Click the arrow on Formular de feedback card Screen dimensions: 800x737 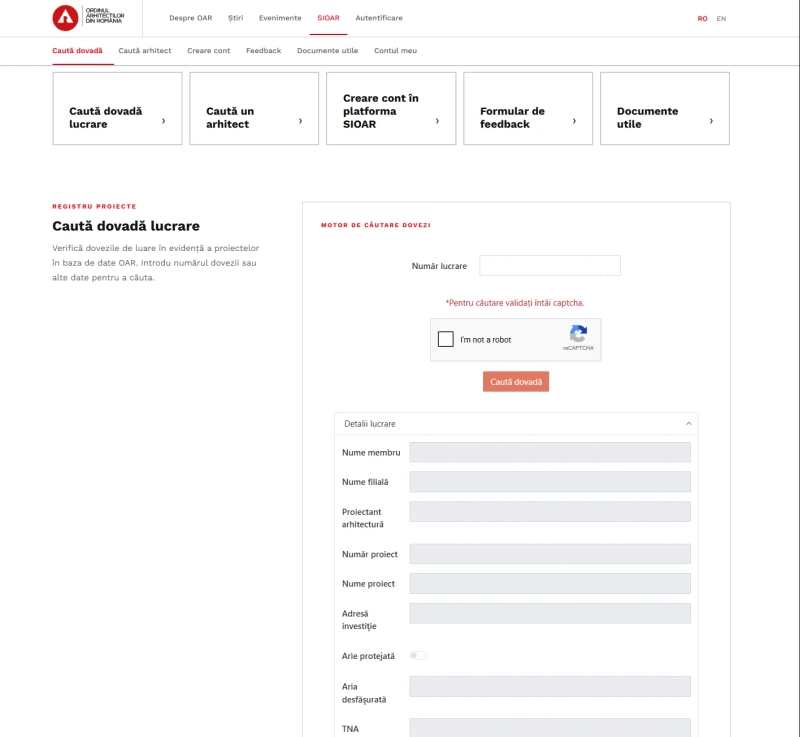[574, 121]
